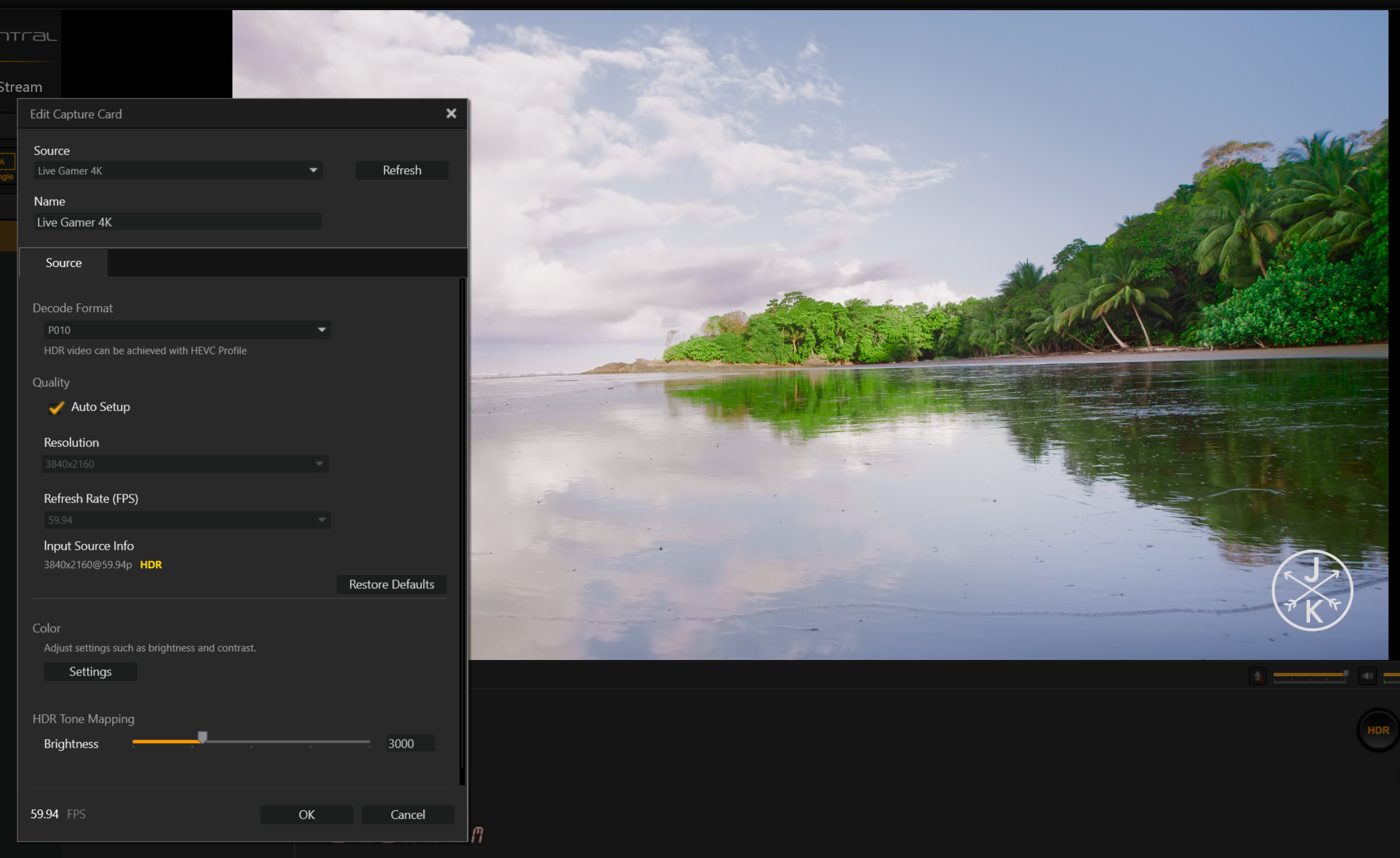The image size is (1400, 858).
Task: Uncheck the Auto Setup checkbox
Action: coord(57,407)
